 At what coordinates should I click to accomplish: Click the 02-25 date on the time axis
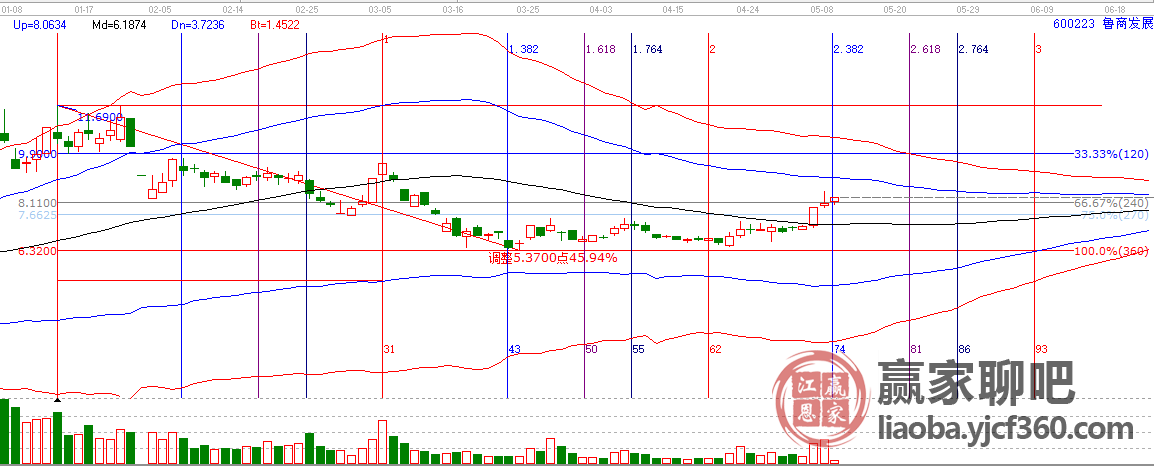click(x=307, y=10)
